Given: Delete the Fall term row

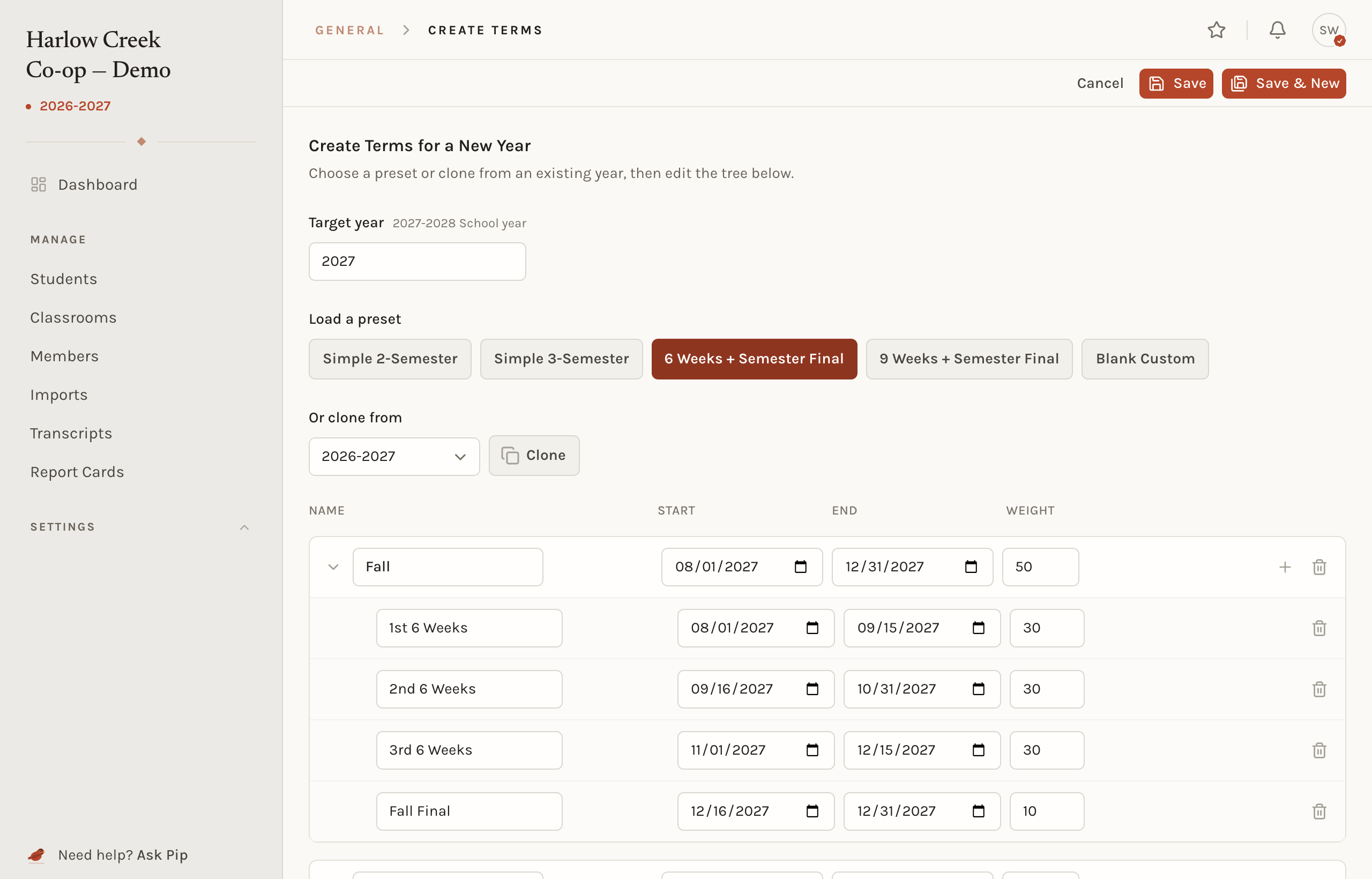Looking at the screenshot, I should [x=1319, y=567].
